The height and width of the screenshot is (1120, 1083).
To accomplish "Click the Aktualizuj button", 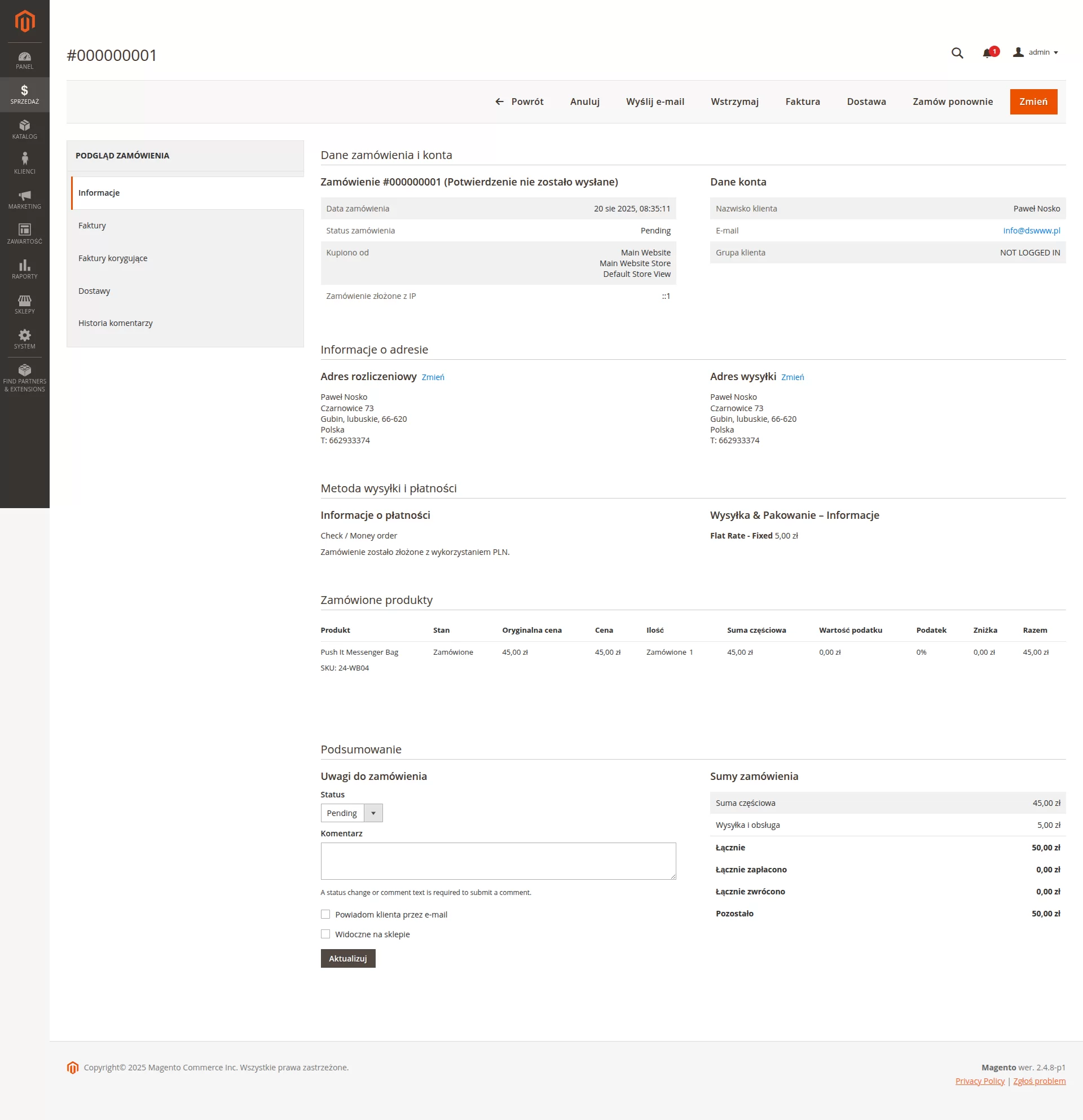I will click(x=347, y=958).
